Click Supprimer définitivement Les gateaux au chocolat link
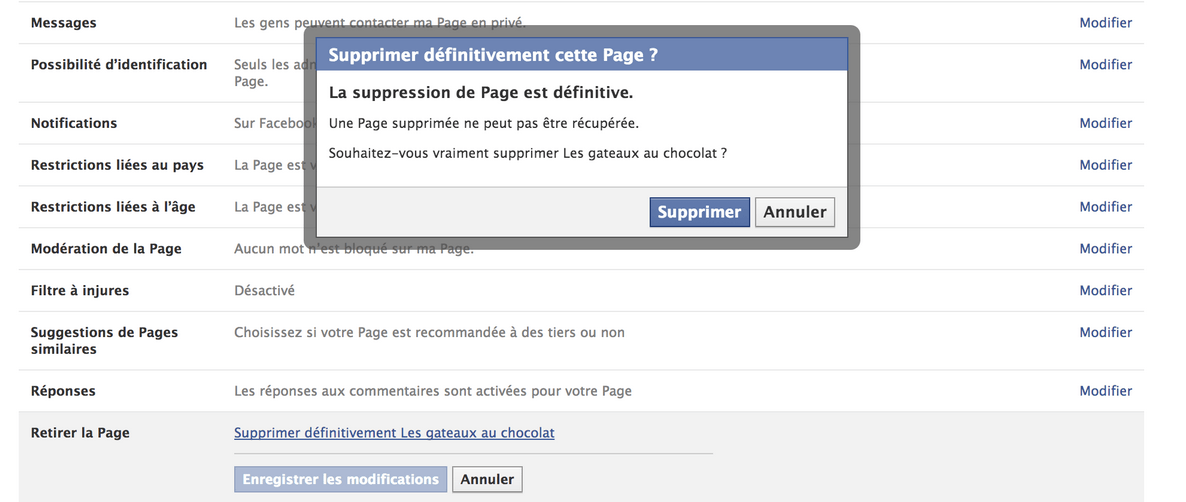This screenshot has height=502, width=1186. point(394,433)
